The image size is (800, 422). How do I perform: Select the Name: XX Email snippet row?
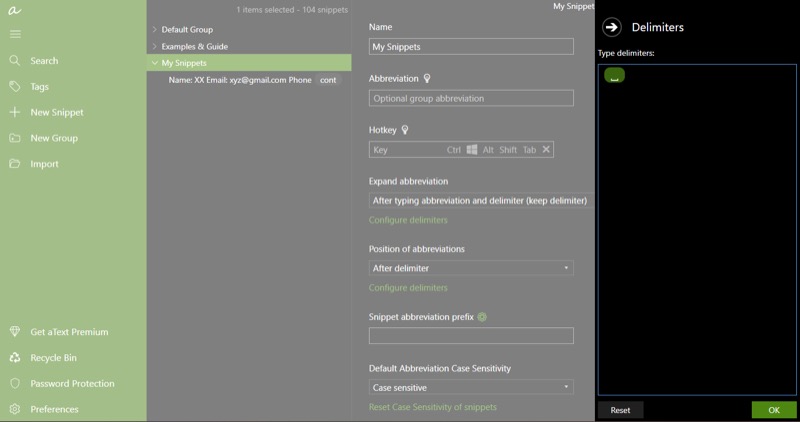pyautogui.click(x=249, y=80)
